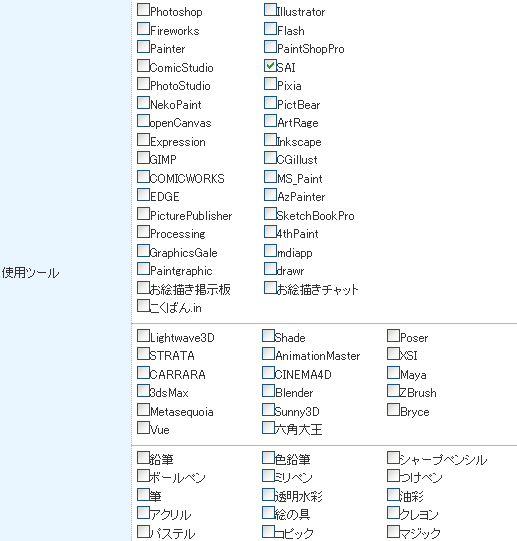Tick the openCanvas checkbox

(143, 121)
